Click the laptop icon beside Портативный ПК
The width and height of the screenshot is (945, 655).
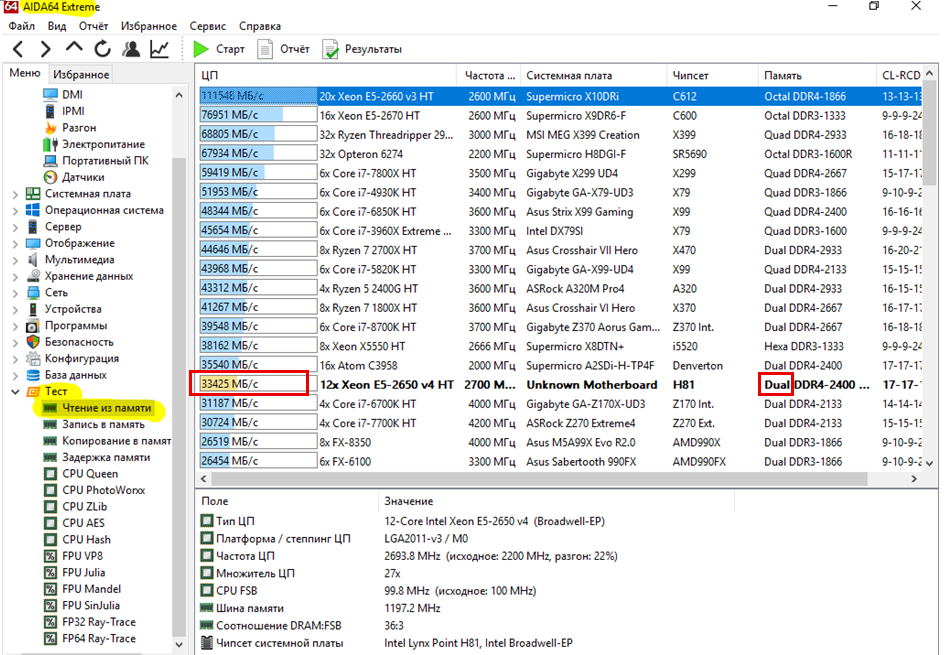coord(51,160)
